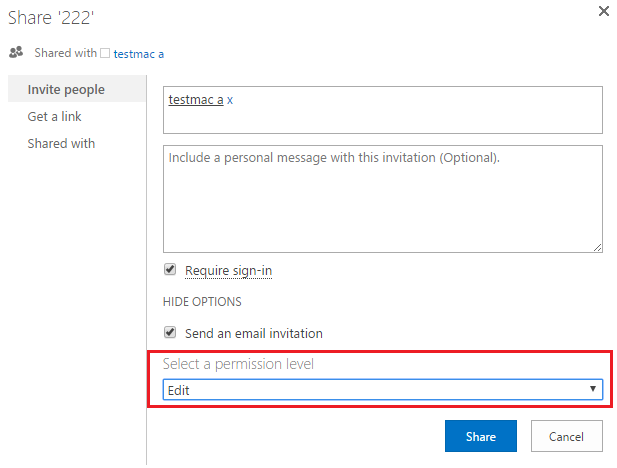The width and height of the screenshot is (617, 468).
Task: Close the Share dialog with X
Action: [603, 12]
